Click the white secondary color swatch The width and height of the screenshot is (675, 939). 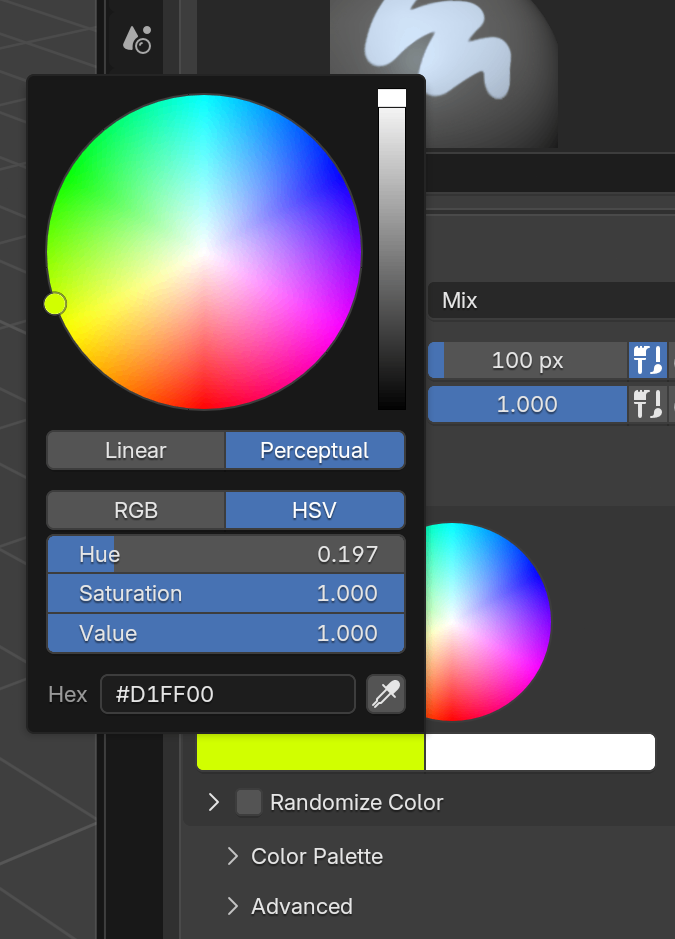540,752
